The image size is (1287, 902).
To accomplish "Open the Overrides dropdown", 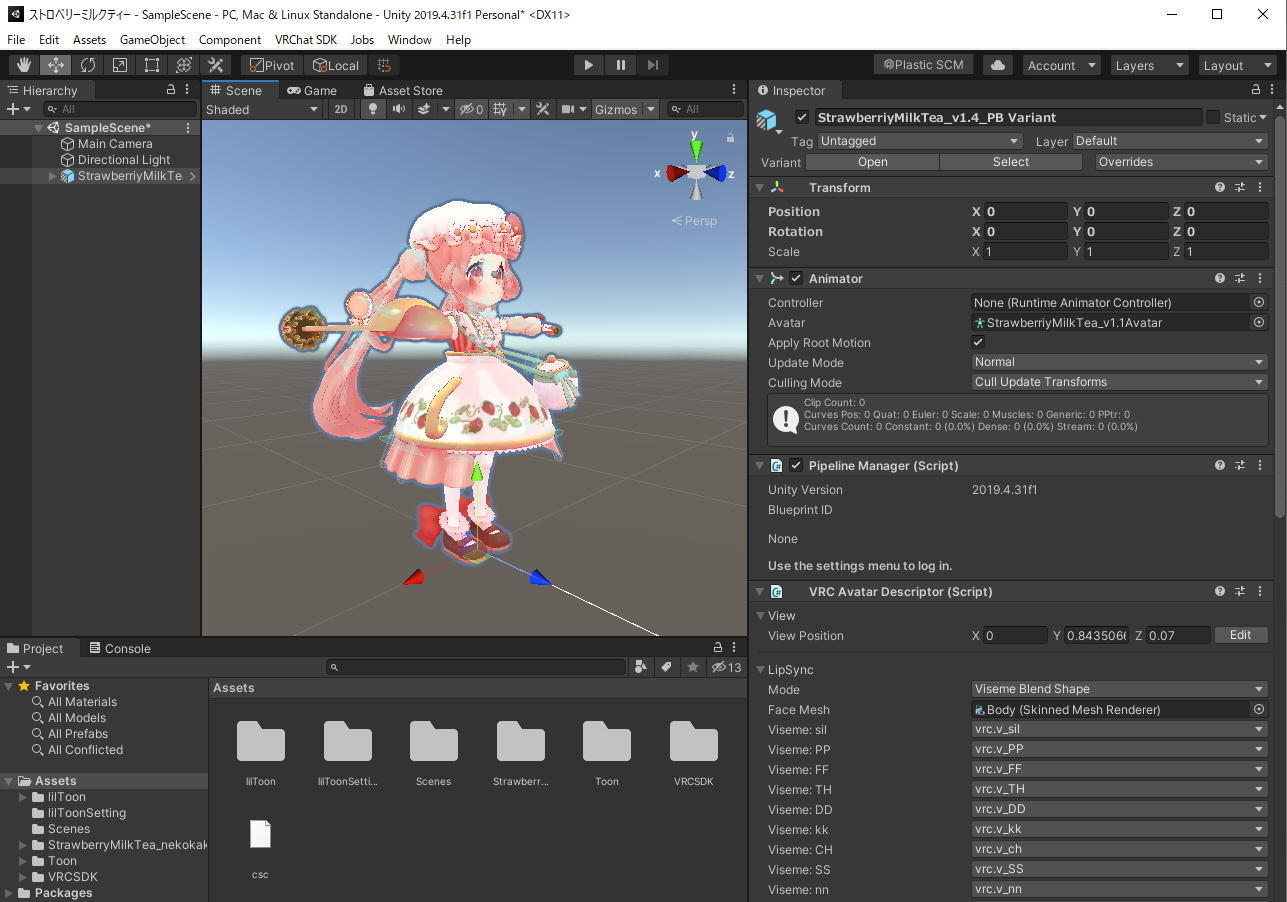I will 1180,162.
